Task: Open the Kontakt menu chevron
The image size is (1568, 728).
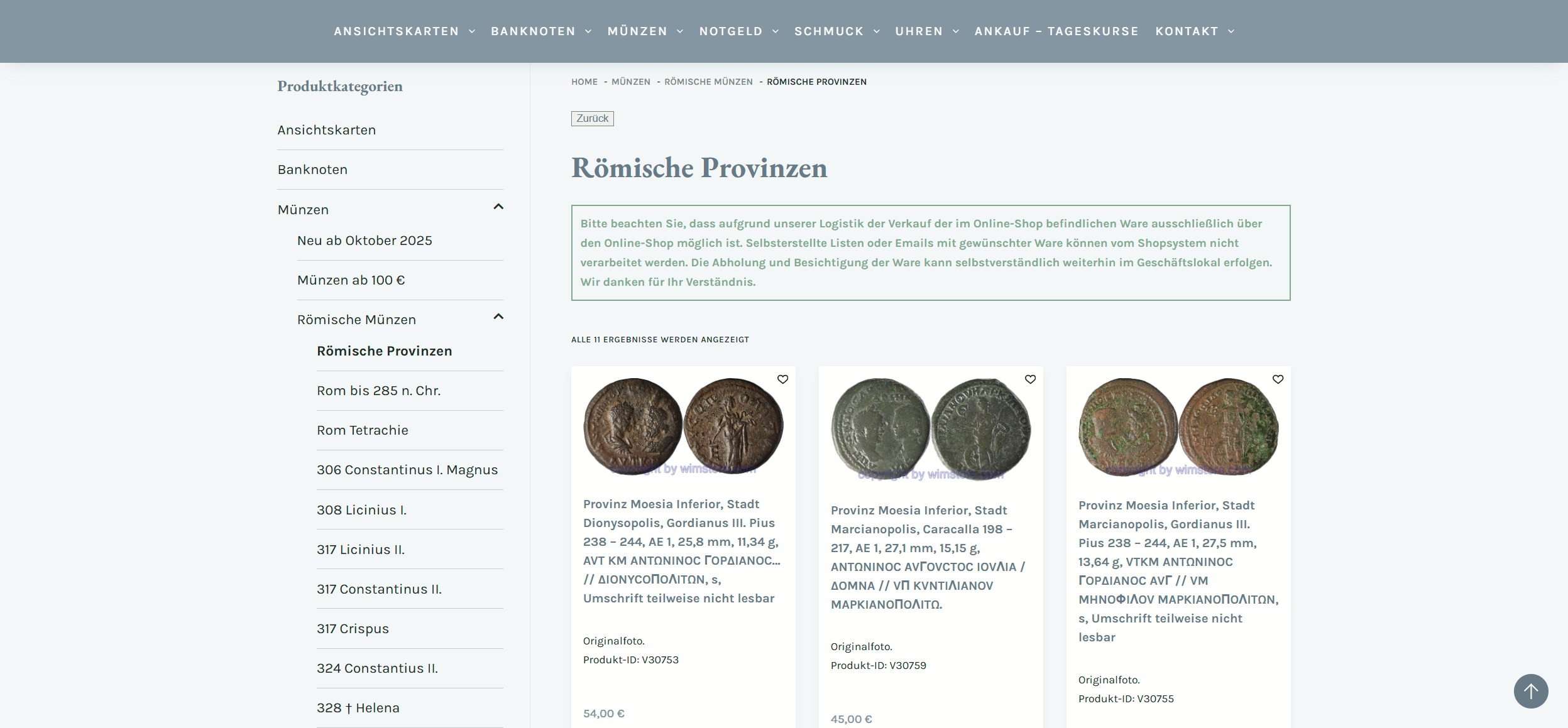Action: (x=1231, y=31)
